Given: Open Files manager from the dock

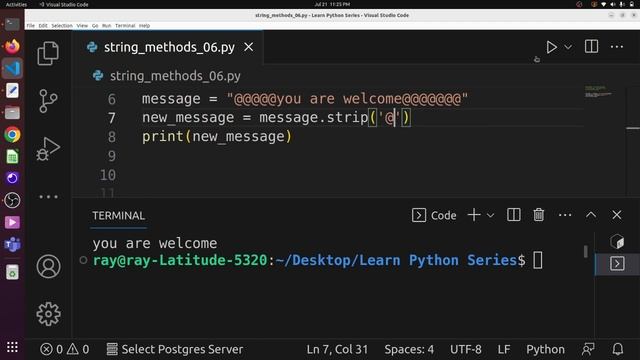Looking at the screenshot, I should (12, 113).
